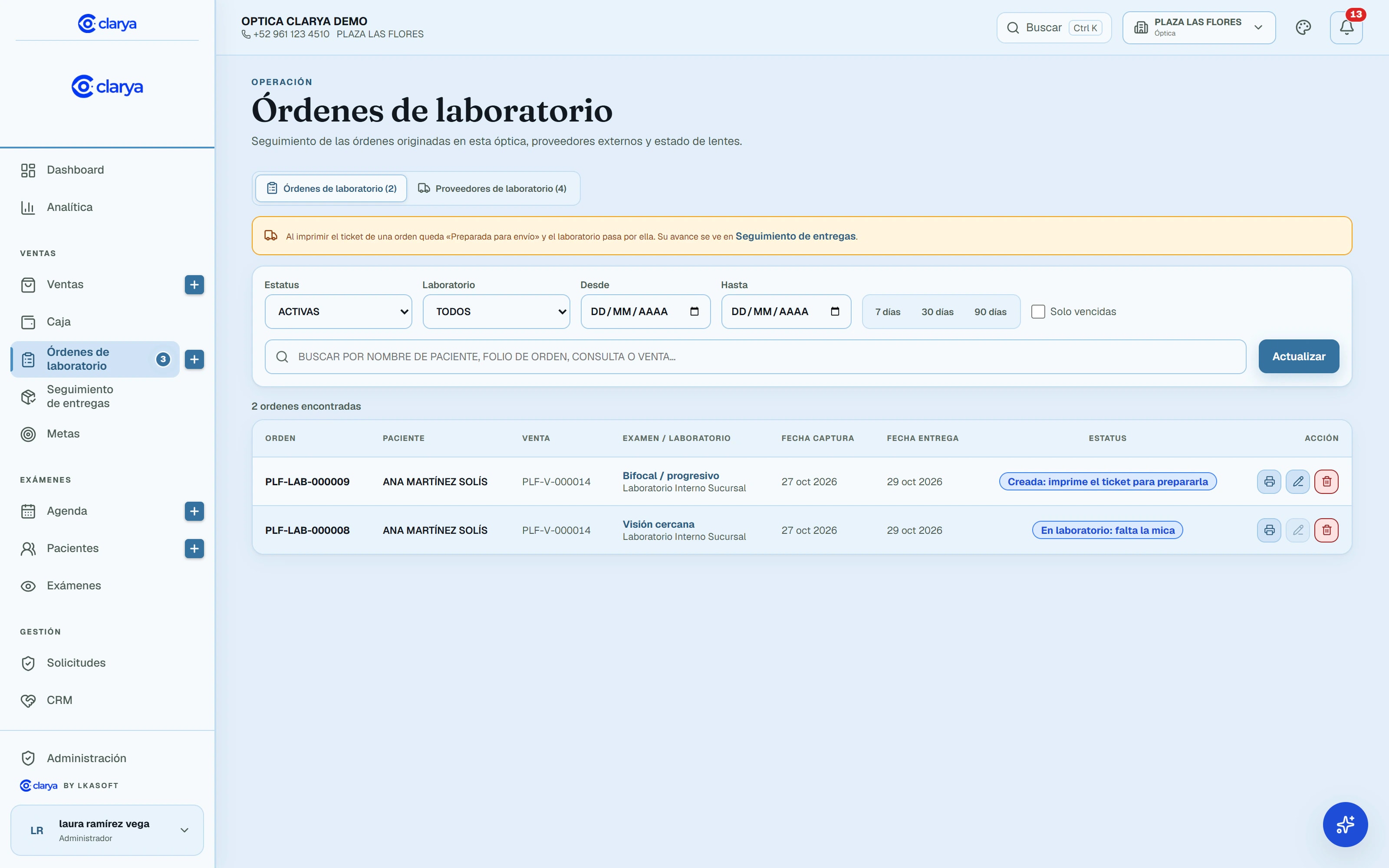Click status badge En laboratorio: falta la mica
1389x868 pixels.
(x=1108, y=530)
